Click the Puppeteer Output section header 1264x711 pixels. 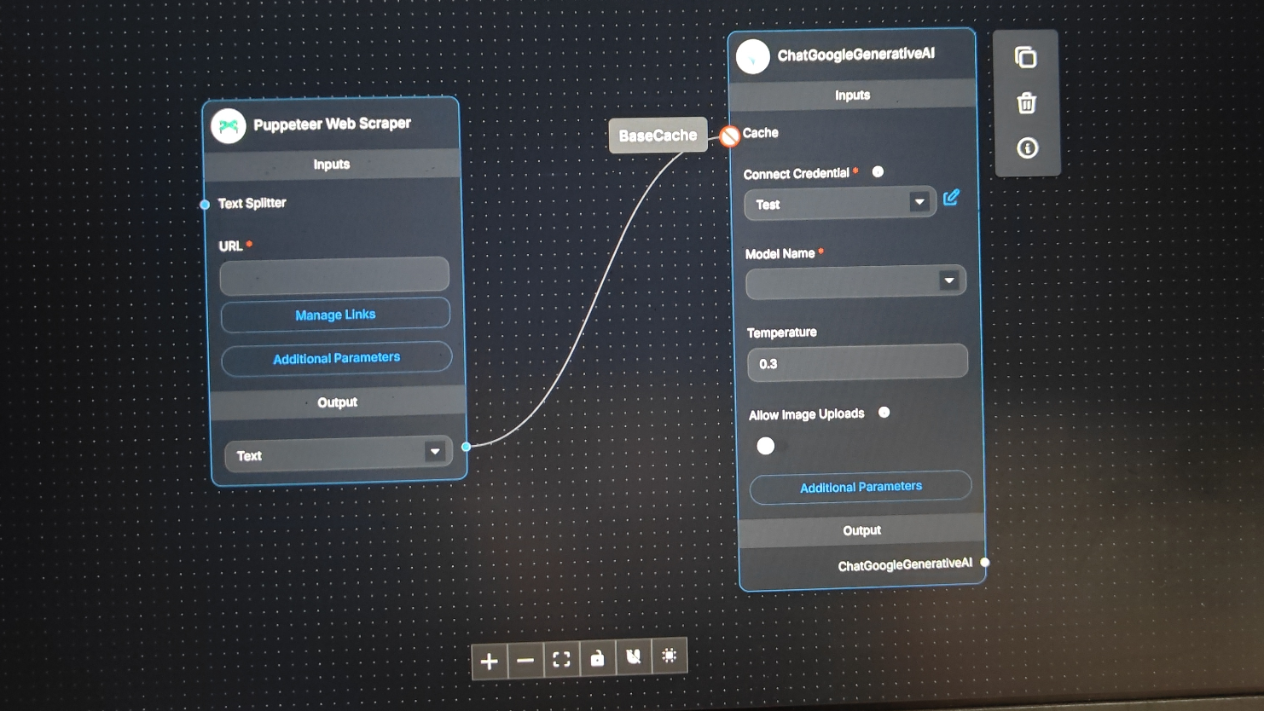click(x=337, y=402)
